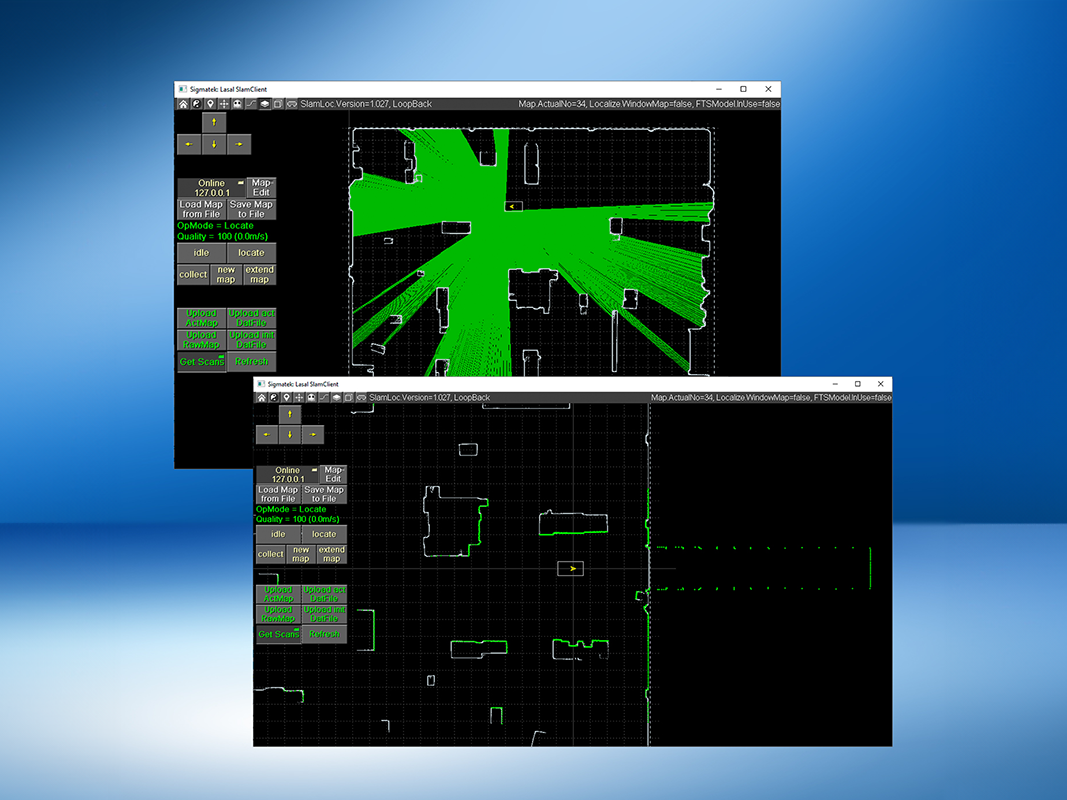
Task: Click the vehicle icon in the front window toolbar
Action: click(361, 397)
